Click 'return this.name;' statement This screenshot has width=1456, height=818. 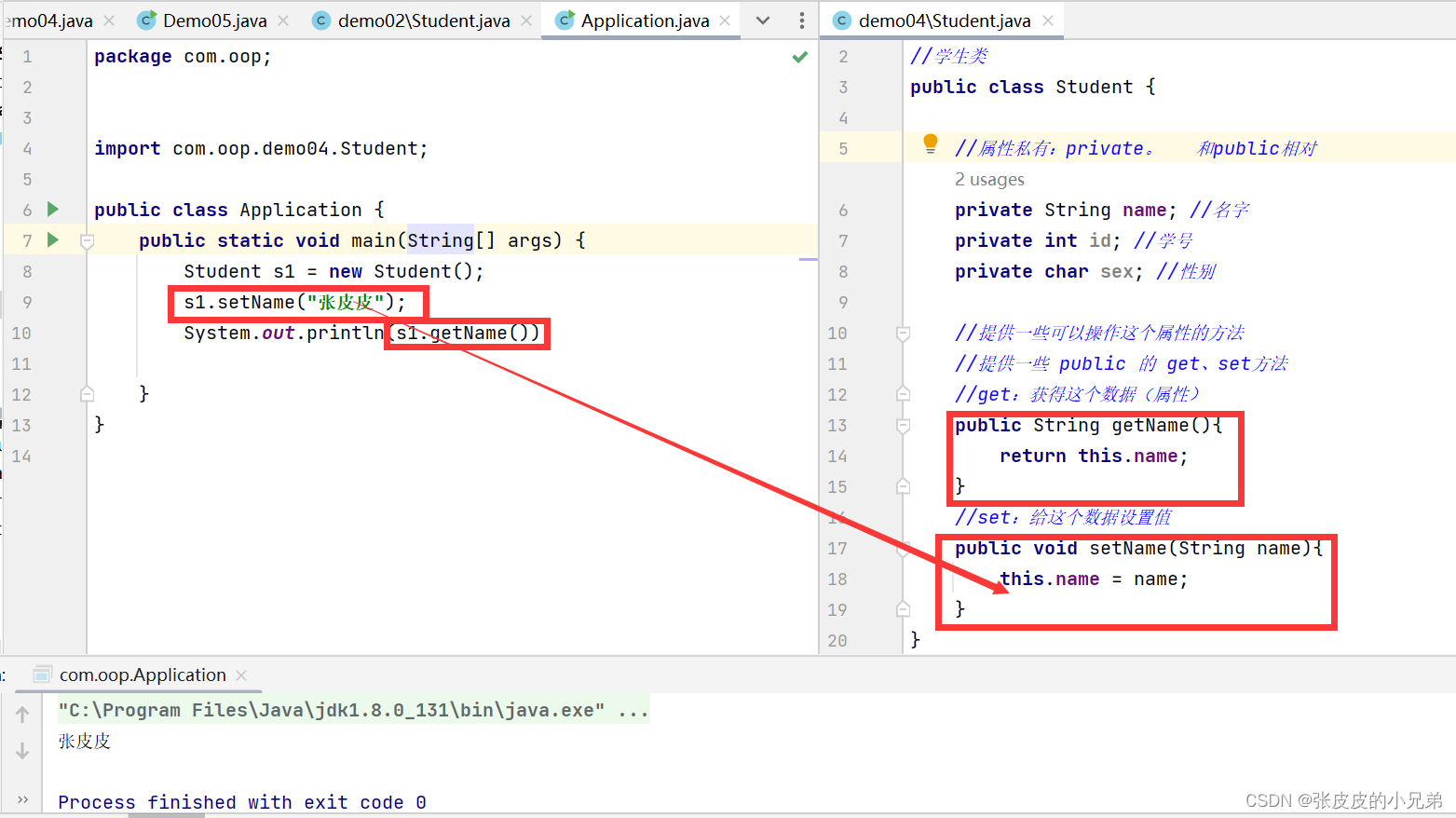[1094, 456]
